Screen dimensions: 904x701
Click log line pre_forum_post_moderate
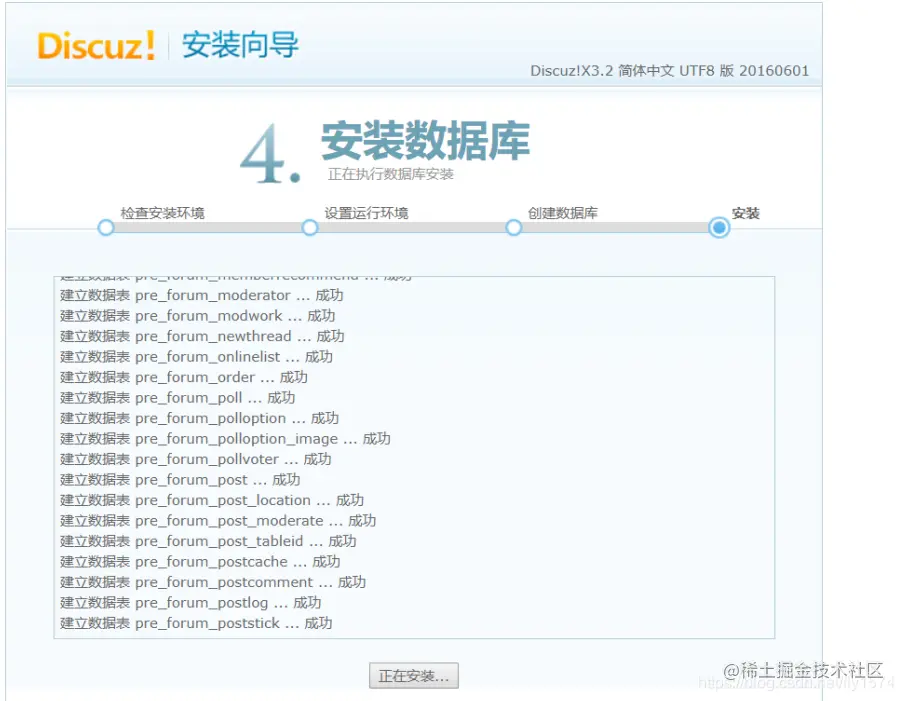[219, 521]
